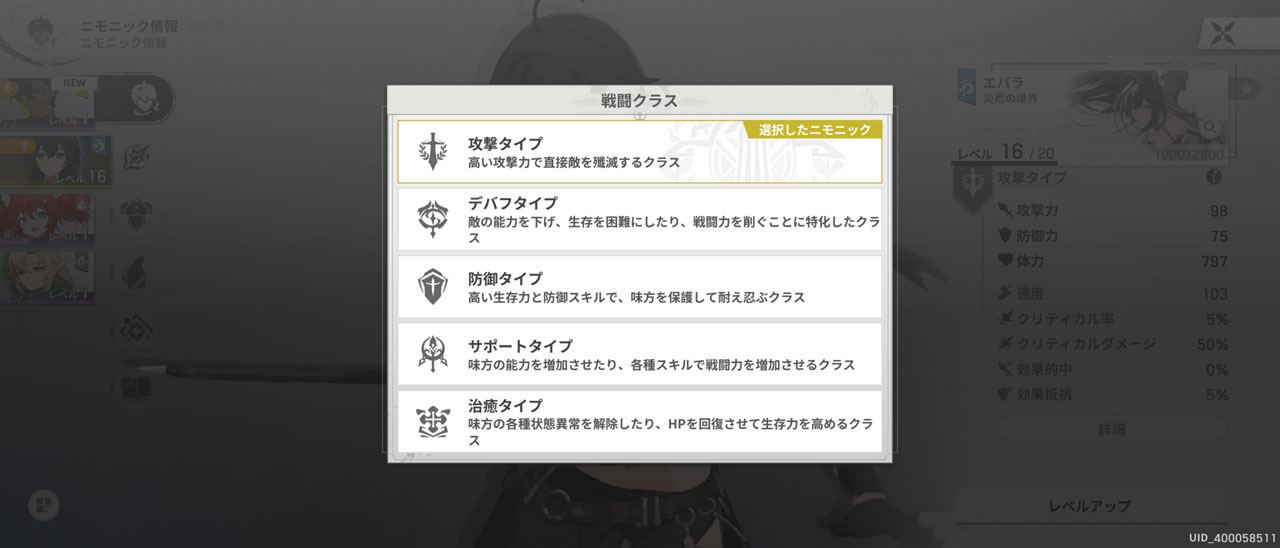Click the crossed-swords icon top right

coord(1221,31)
